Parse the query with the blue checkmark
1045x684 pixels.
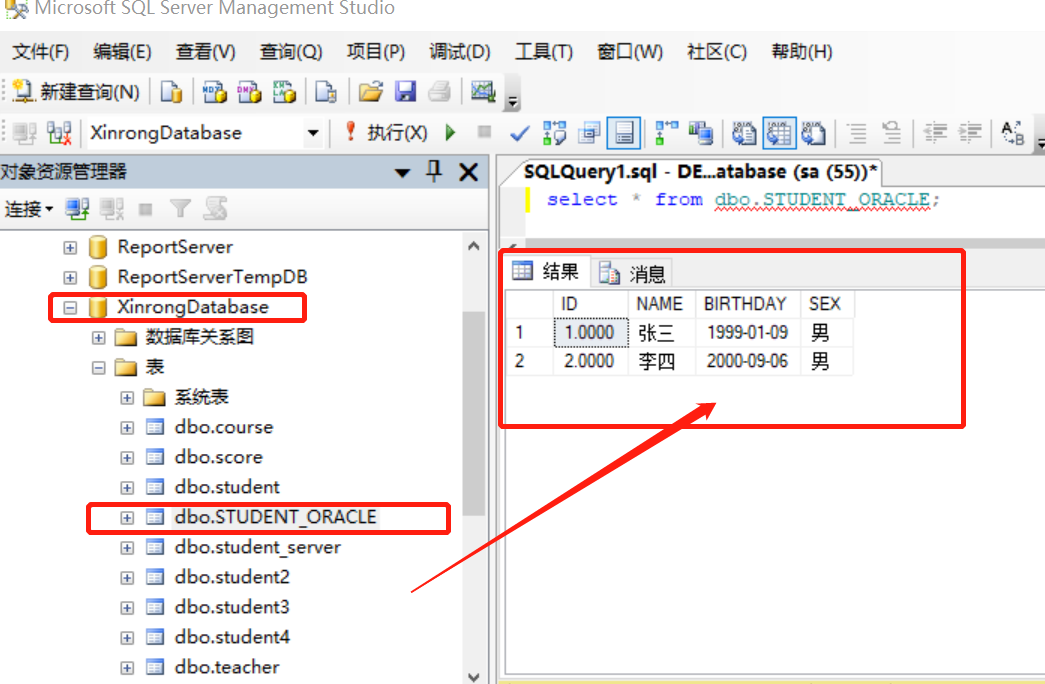point(519,133)
